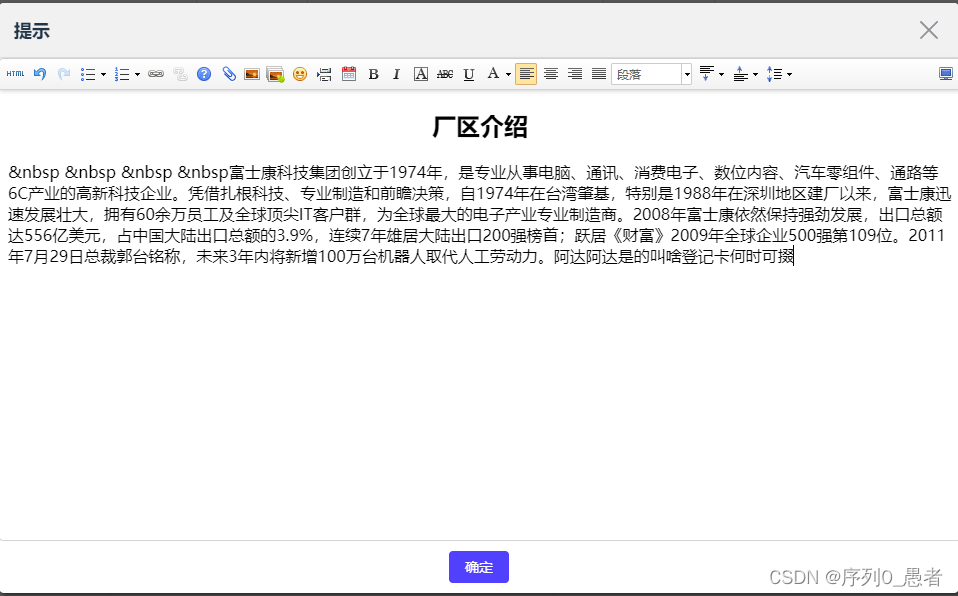Toggle italic formatting
Viewport: 958px width, 596px height.
pos(396,73)
